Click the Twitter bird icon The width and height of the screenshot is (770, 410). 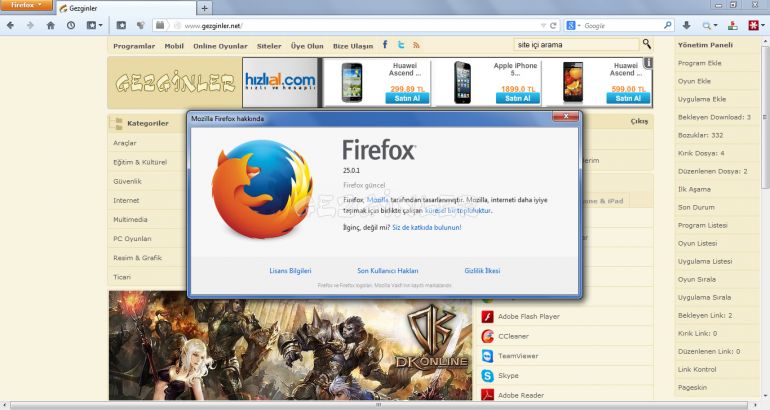pyautogui.click(x=401, y=45)
